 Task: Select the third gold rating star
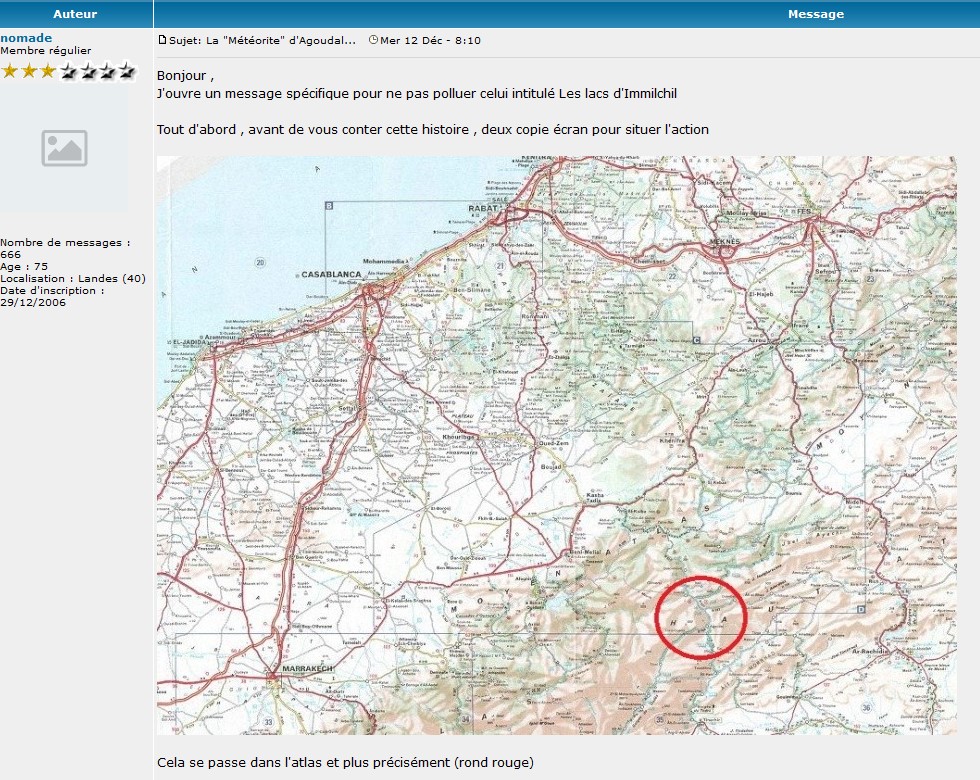coord(48,71)
